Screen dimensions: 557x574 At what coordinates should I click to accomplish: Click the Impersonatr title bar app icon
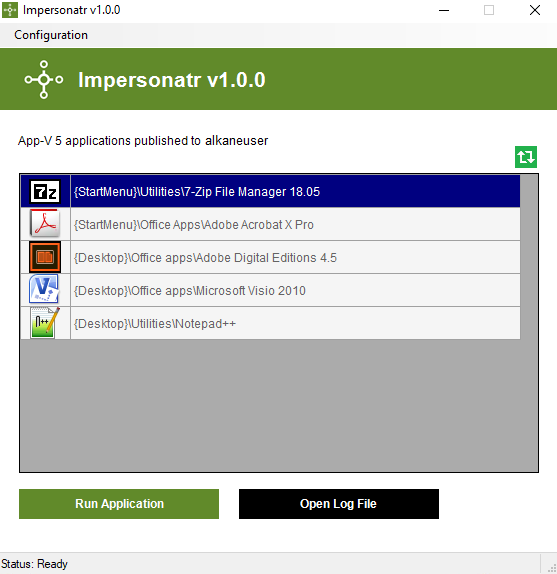[x=10, y=10]
